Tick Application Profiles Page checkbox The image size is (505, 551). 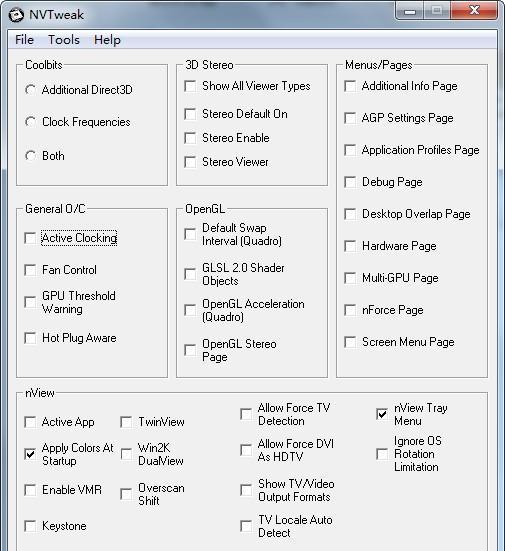point(350,150)
